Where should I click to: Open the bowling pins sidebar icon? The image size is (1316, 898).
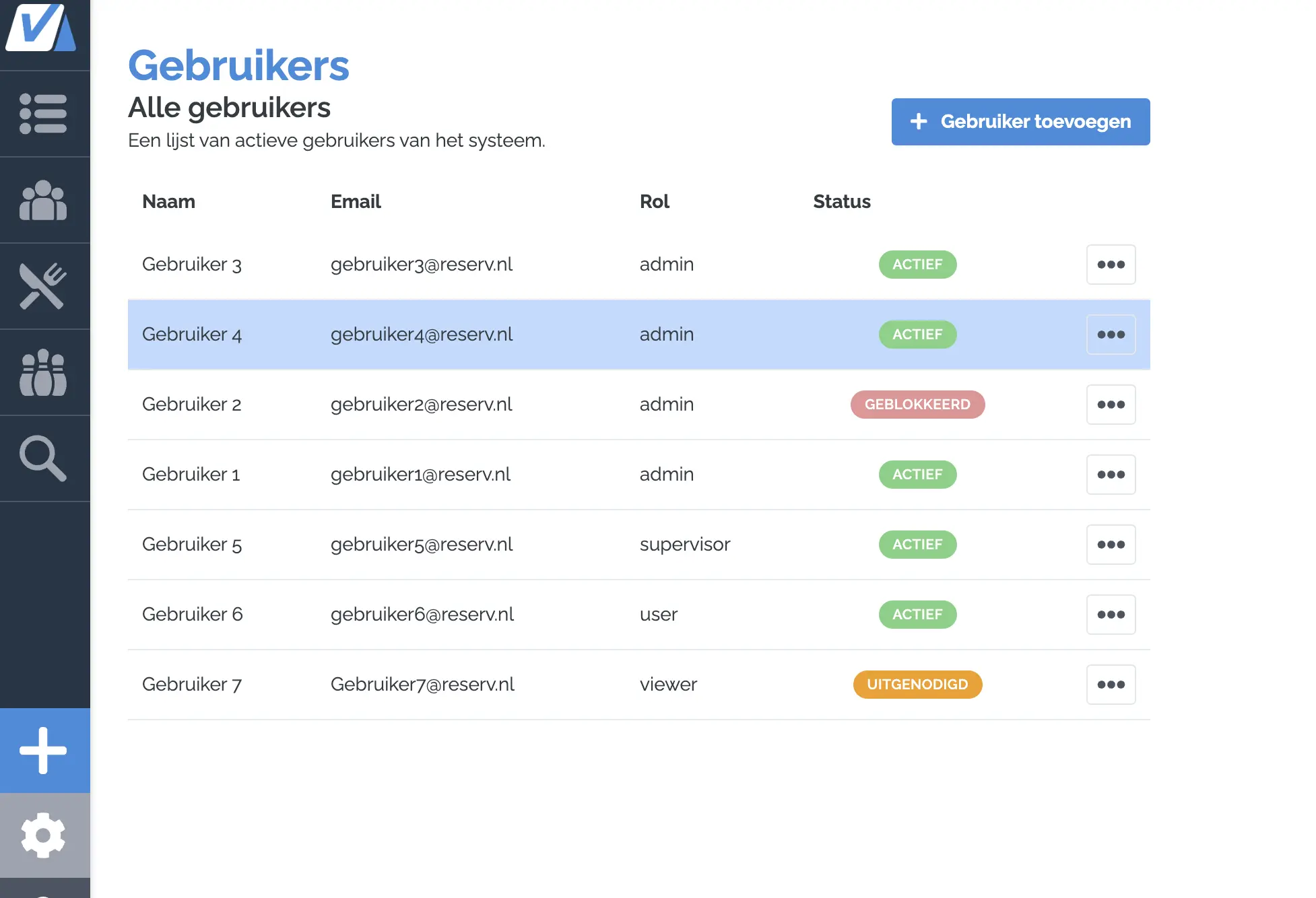click(43, 372)
